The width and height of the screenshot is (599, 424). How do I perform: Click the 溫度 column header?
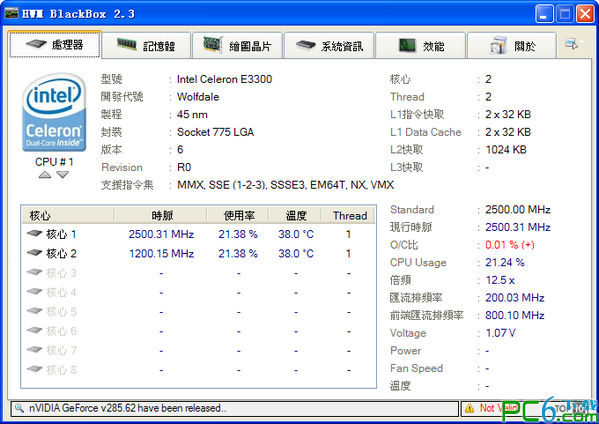(x=296, y=215)
